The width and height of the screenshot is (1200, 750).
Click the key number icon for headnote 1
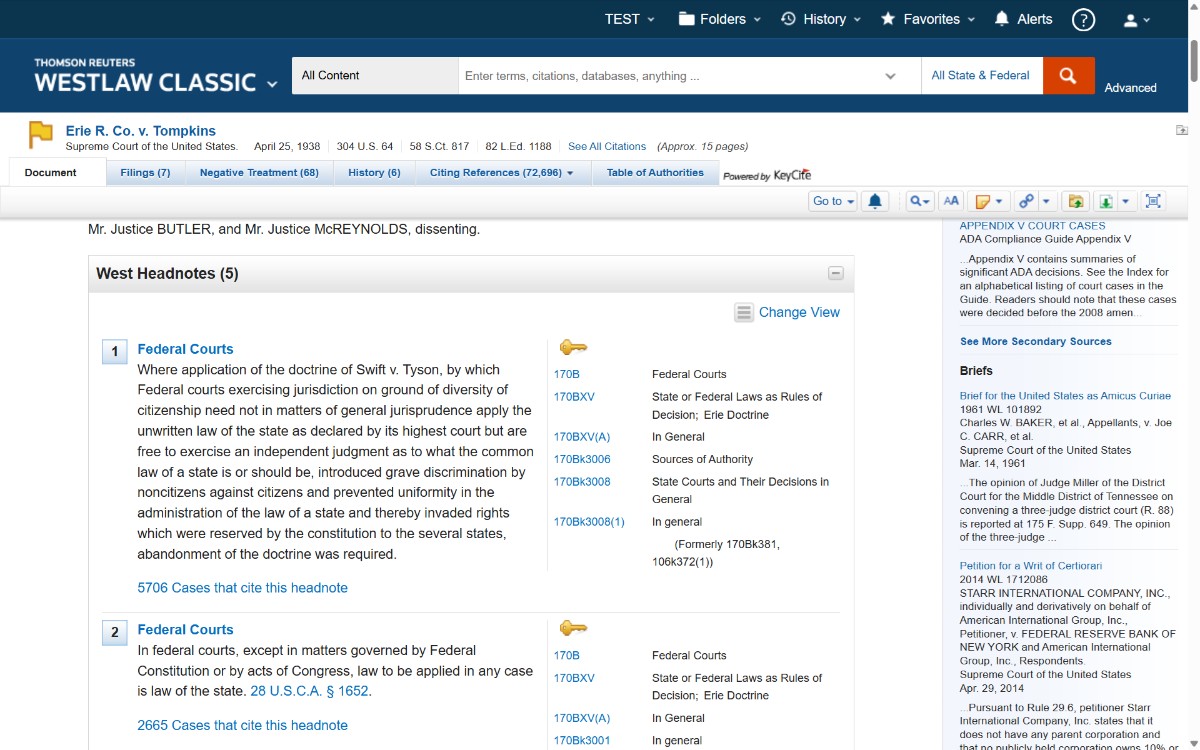coord(572,347)
